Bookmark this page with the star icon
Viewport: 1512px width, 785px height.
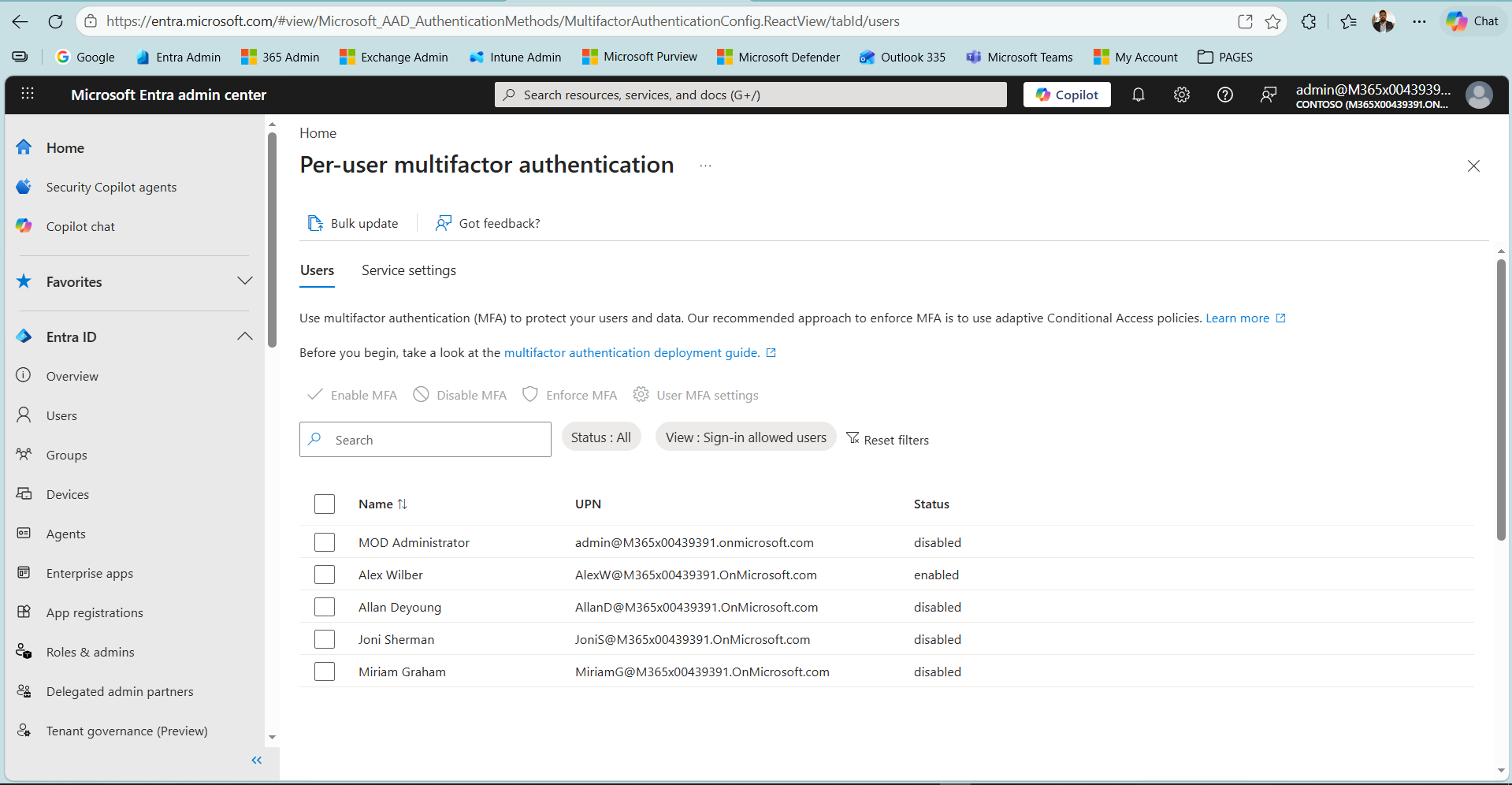click(x=1272, y=21)
